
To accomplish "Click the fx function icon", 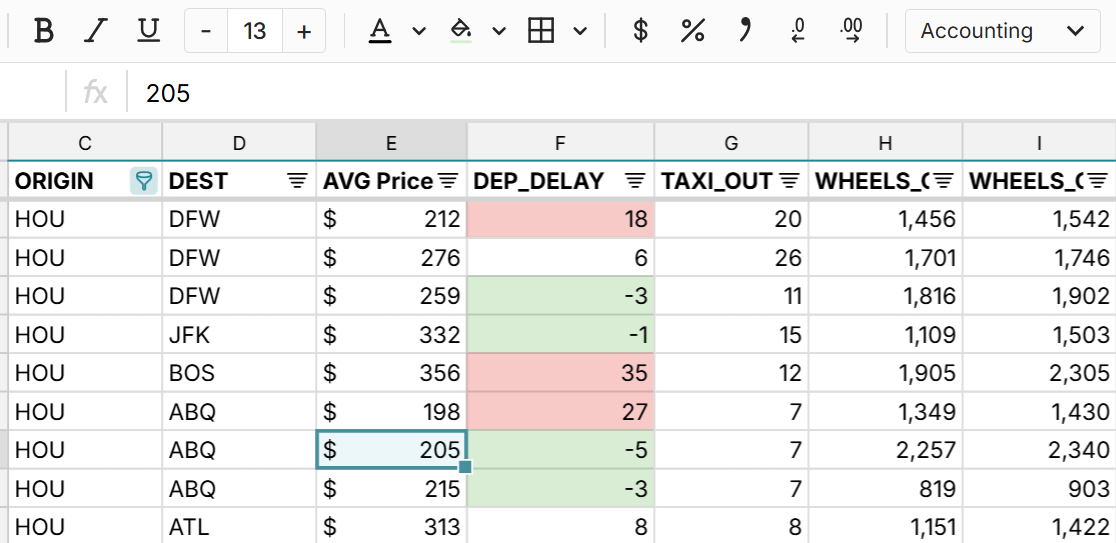I will pos(96,93).
